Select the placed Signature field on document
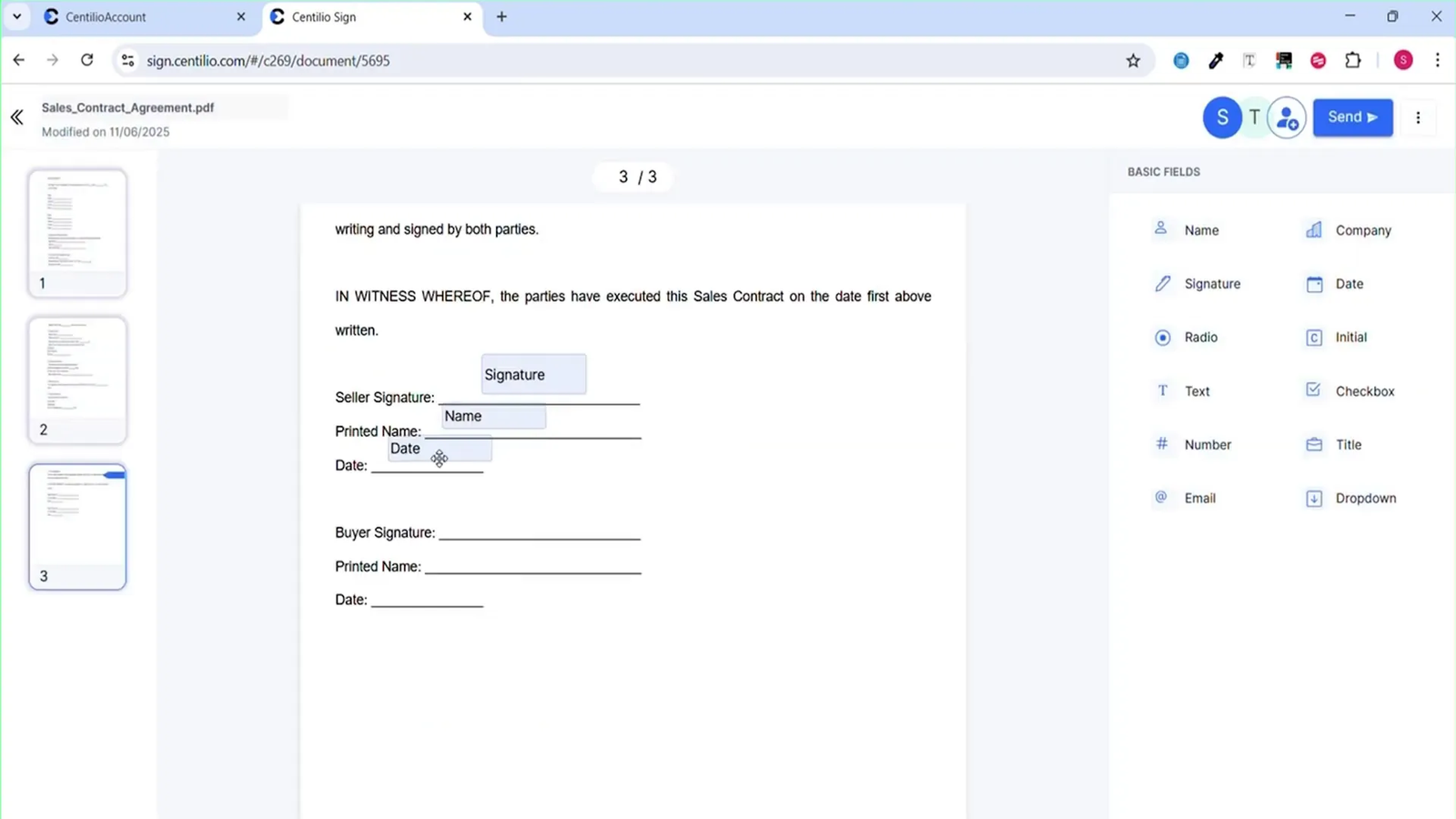This screenshot has width=1456, height=819. point(534,374)
